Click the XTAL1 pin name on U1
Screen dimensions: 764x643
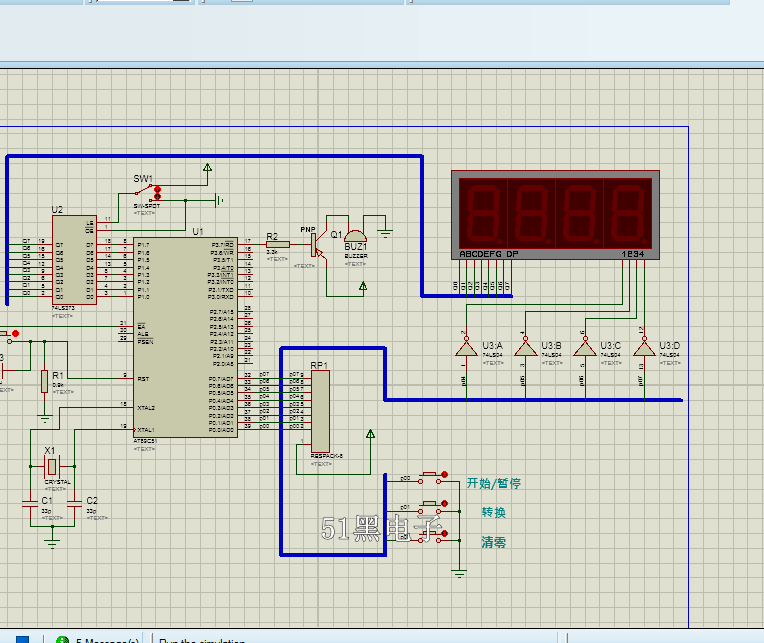146,430
